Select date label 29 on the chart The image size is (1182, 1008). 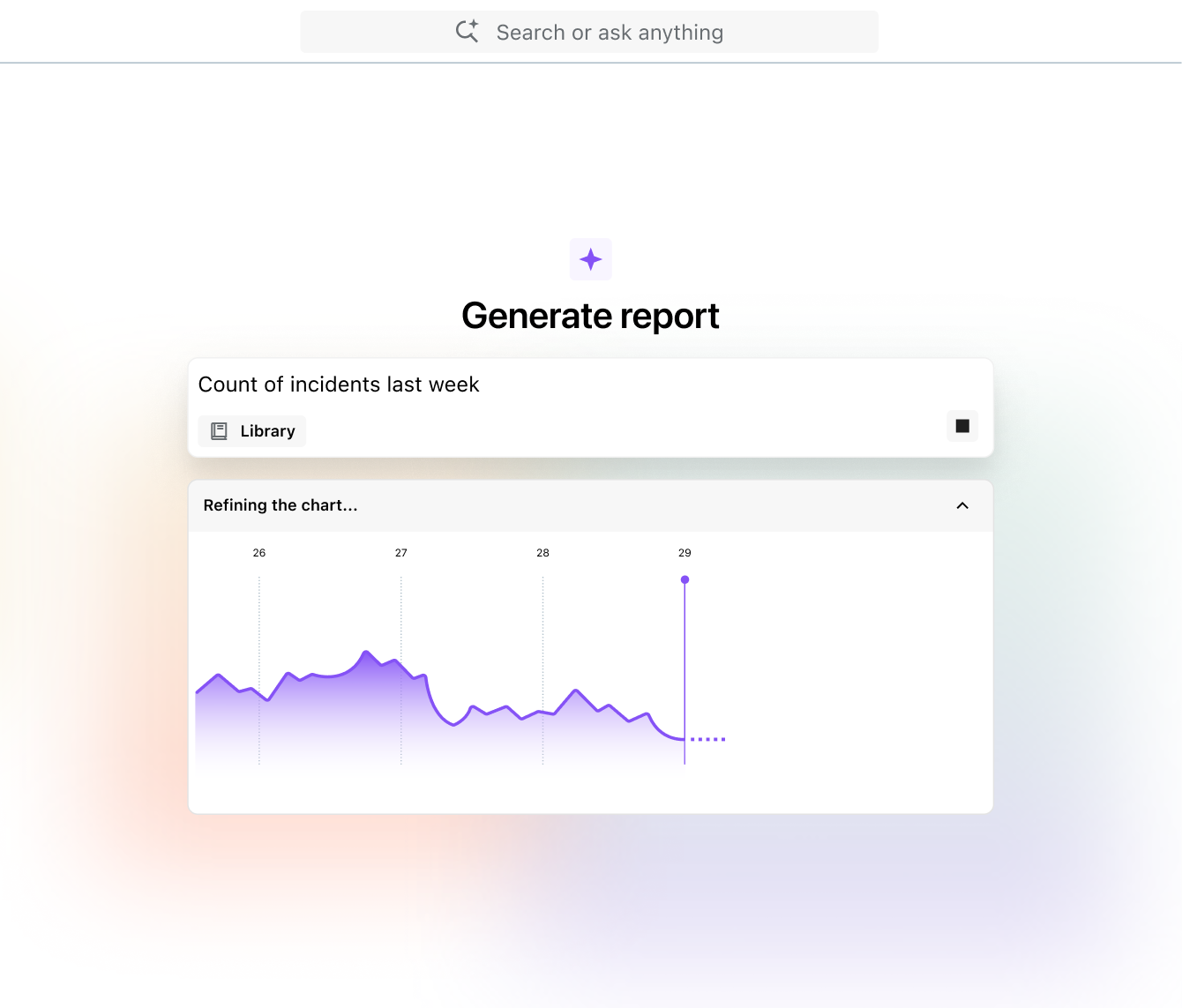click(x=685, y=553)
